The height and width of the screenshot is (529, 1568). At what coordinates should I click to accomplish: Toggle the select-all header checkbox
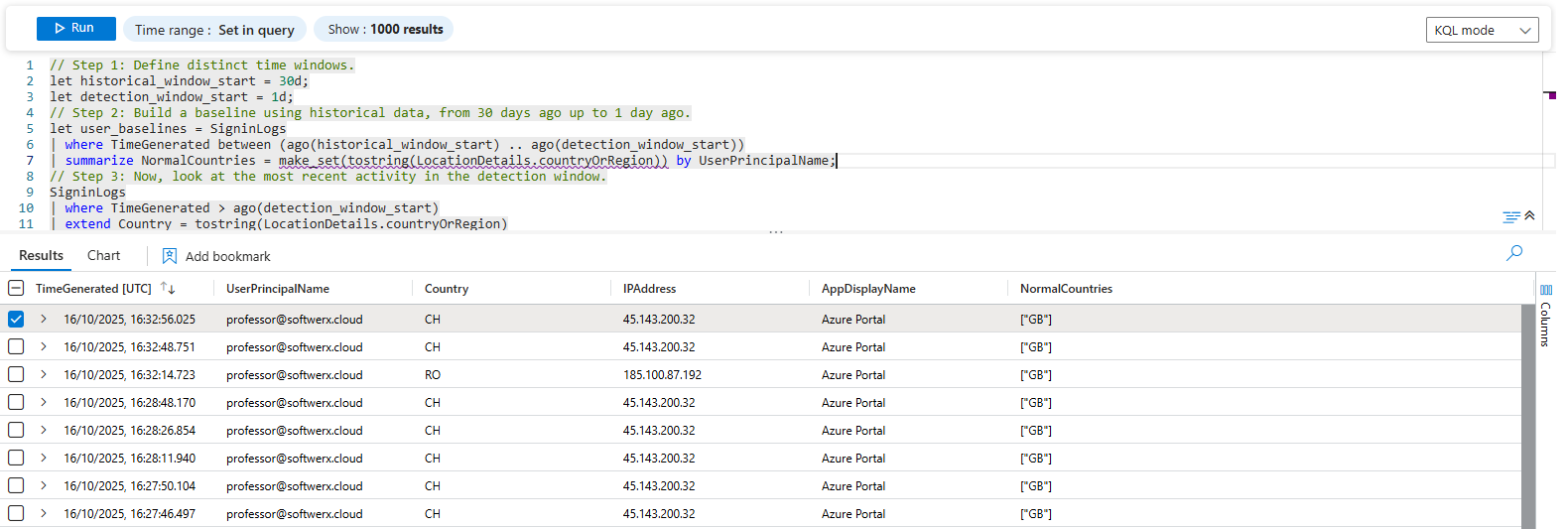pyautogui.click(x=16, y=289)
